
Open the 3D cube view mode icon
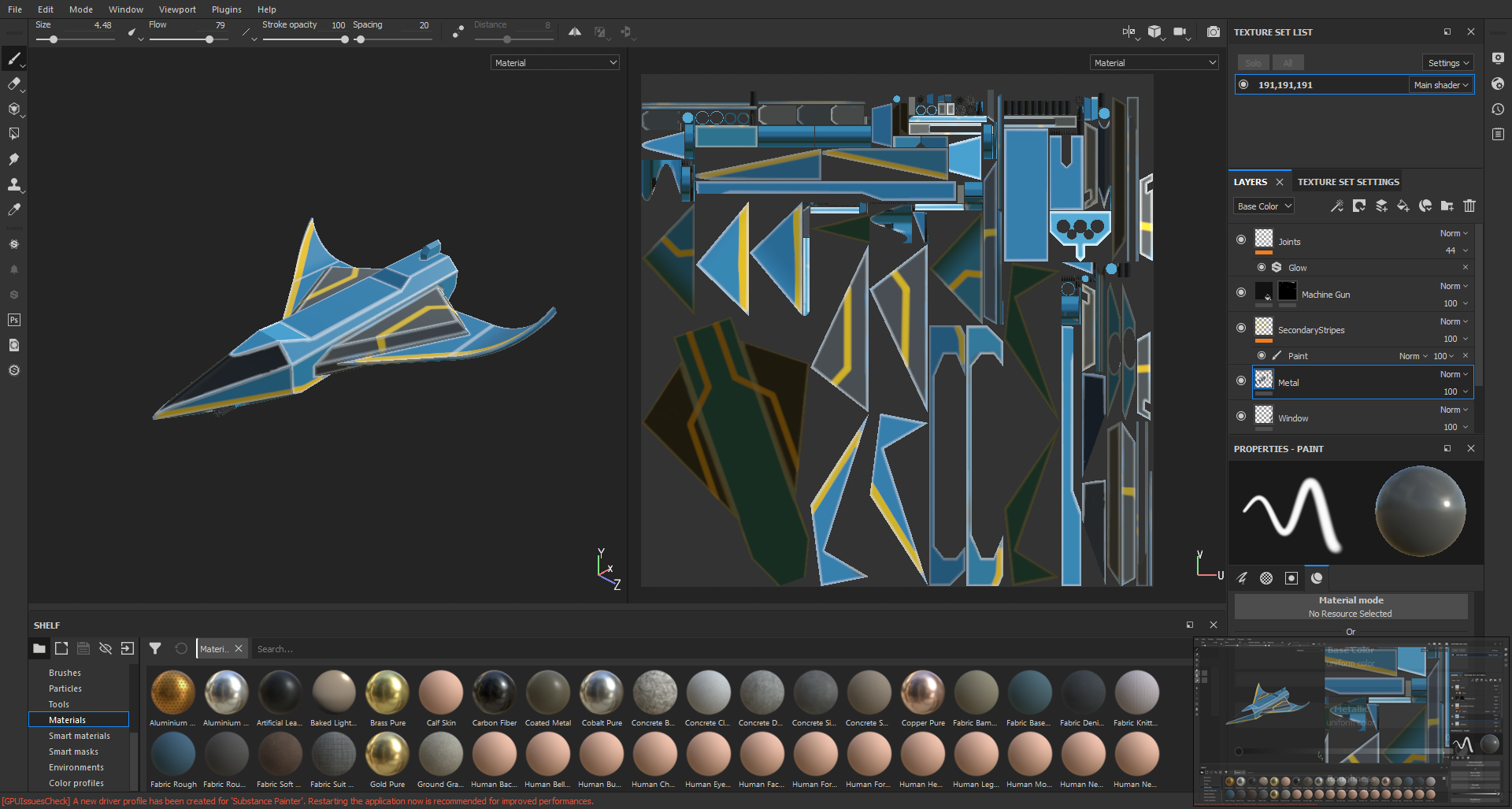pyautogui.click(x=1154, y=32)
